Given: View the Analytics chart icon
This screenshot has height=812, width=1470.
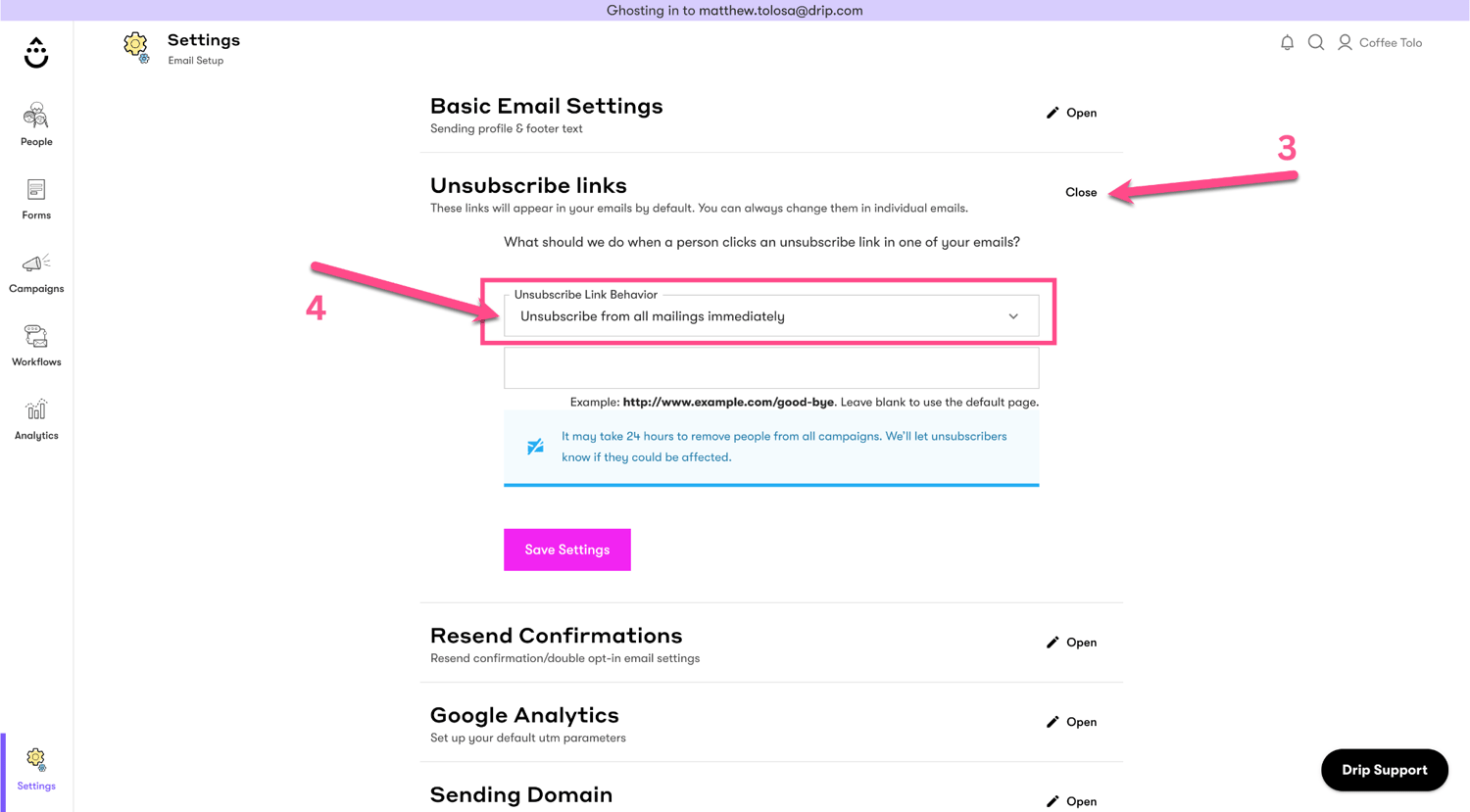Looking at the screenshot, I should (x=36, y=410).
